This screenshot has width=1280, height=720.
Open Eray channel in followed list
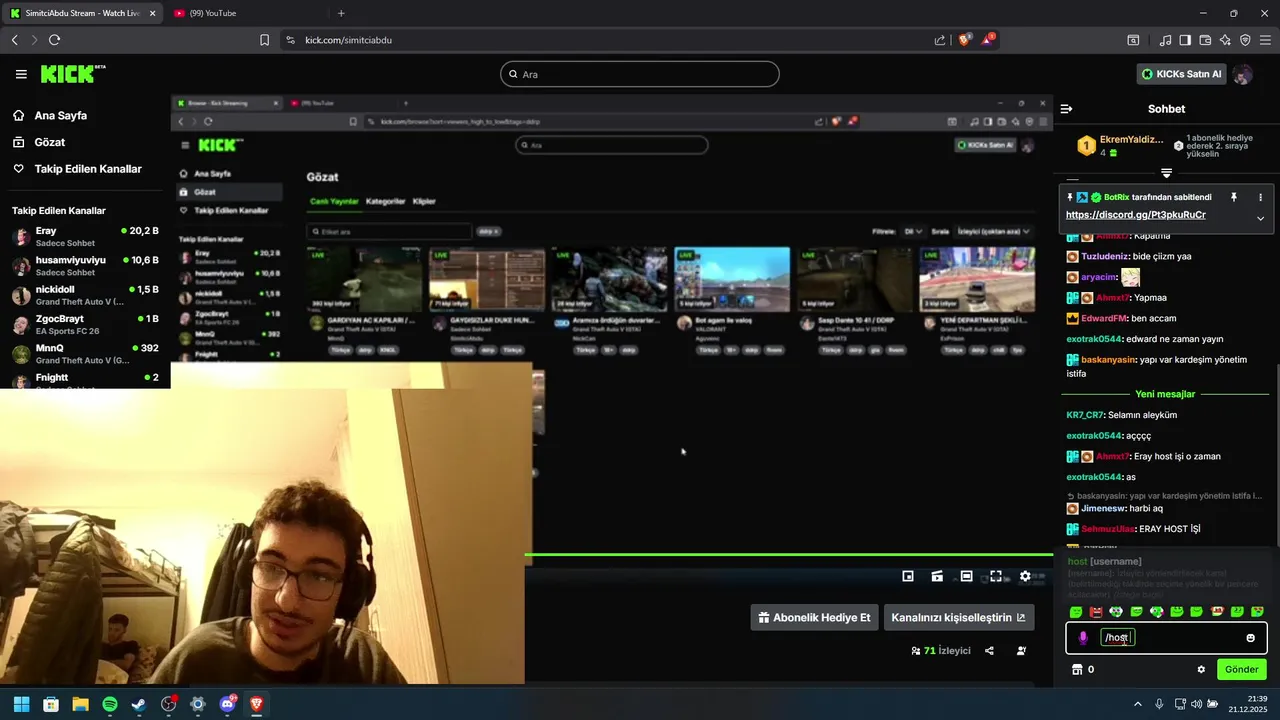85,236
